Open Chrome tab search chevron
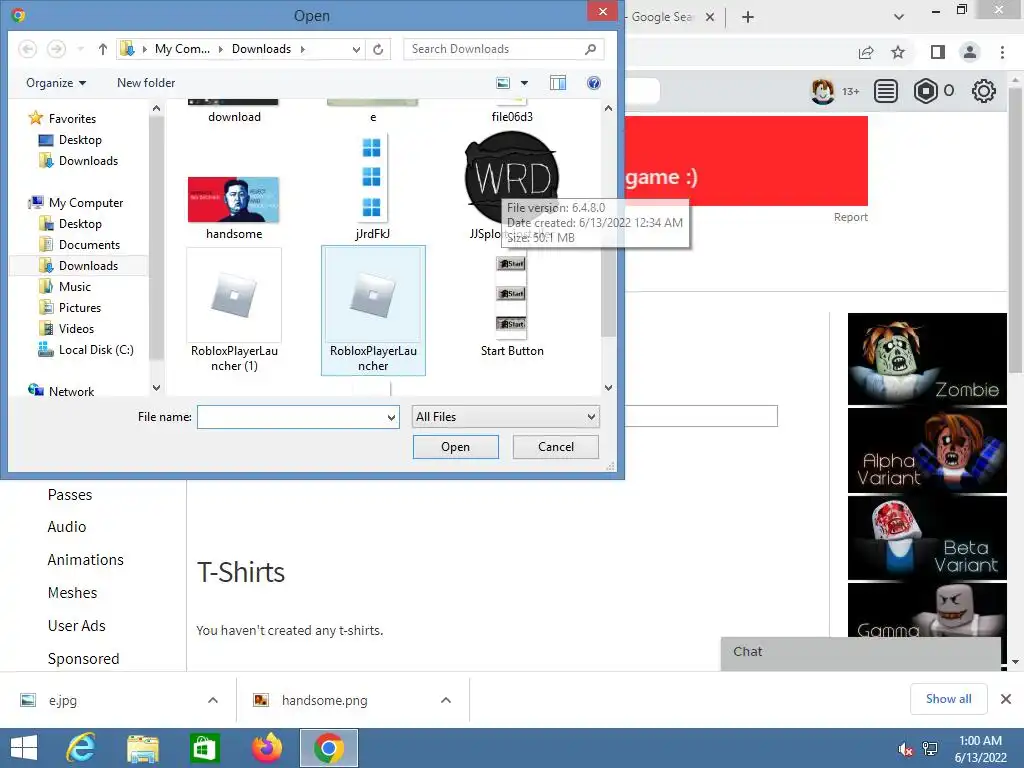The width and height of the screenshot is (1024, 768). tap(899, 17)
